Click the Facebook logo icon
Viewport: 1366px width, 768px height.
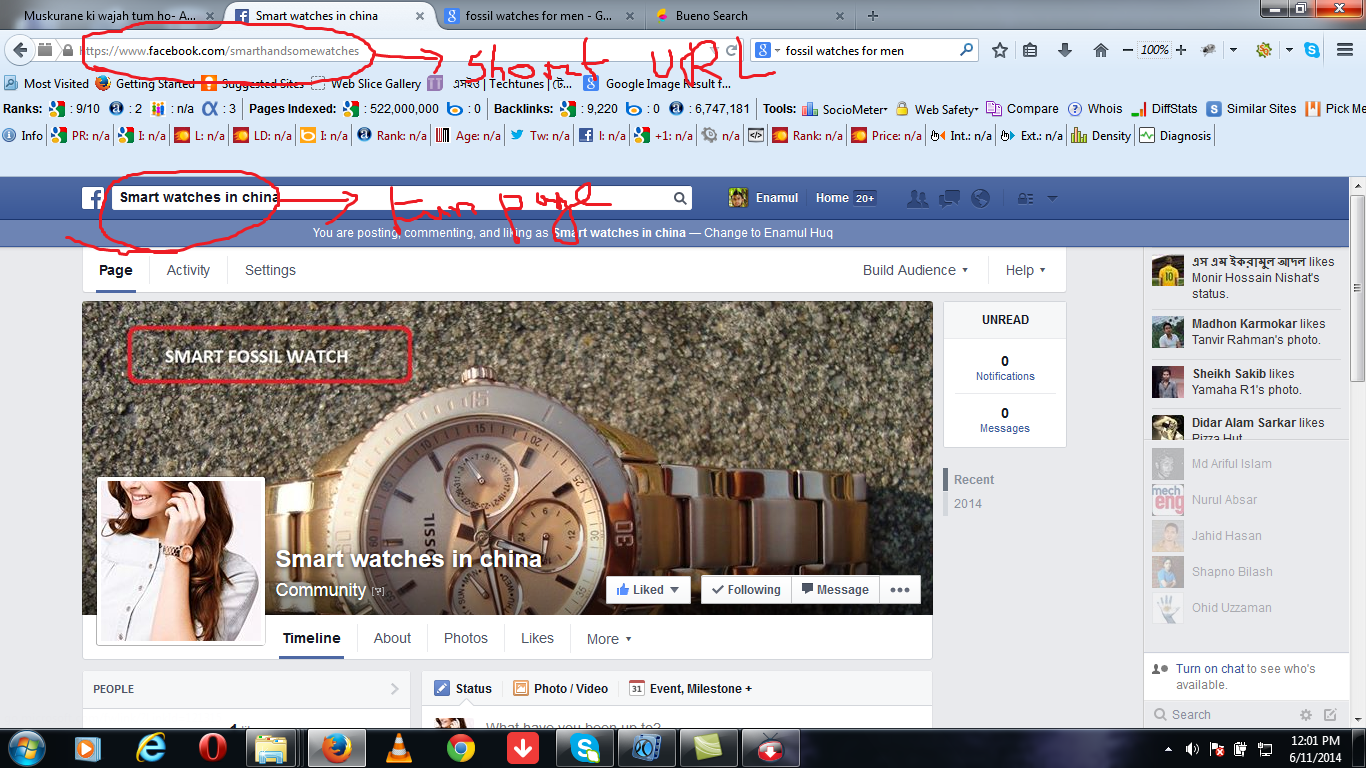(x=92, y=198)
